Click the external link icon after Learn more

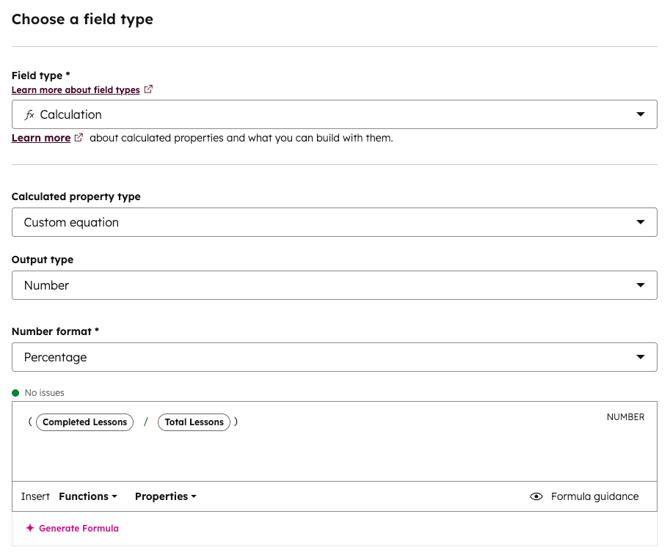(x=79, y=138)
